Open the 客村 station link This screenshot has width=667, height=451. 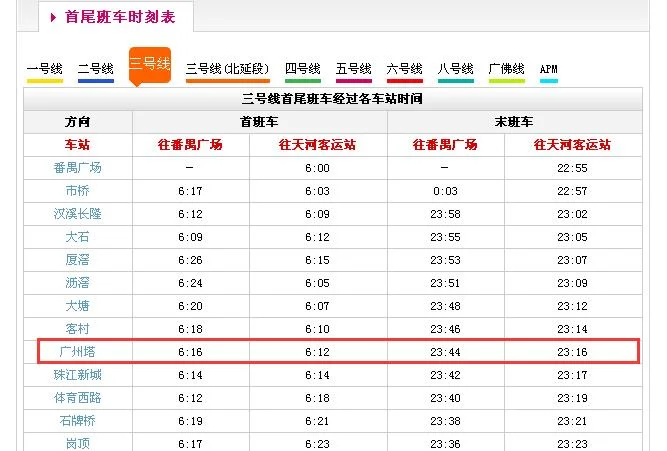pos(77,328)
